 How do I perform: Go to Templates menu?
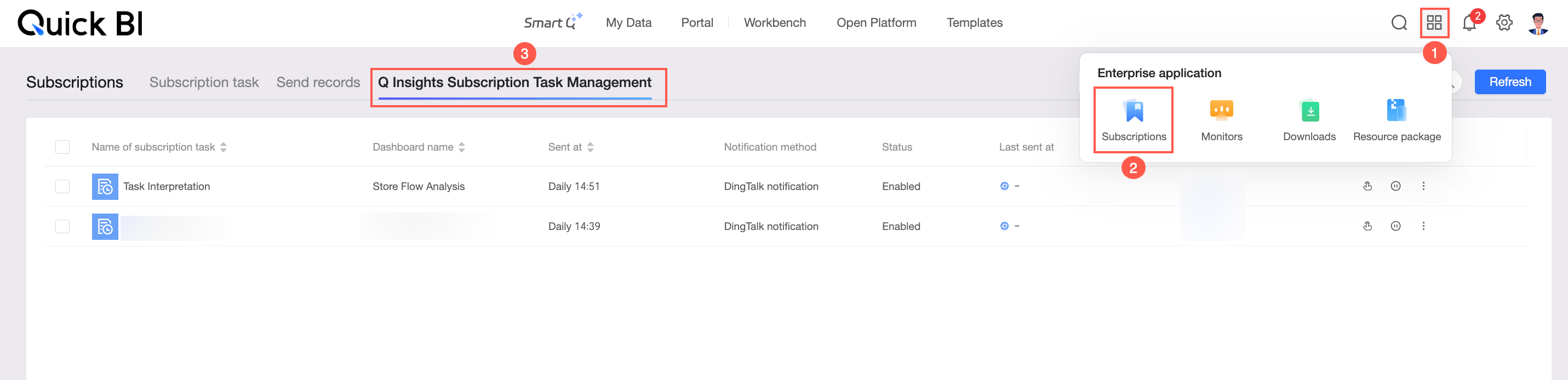974,22
